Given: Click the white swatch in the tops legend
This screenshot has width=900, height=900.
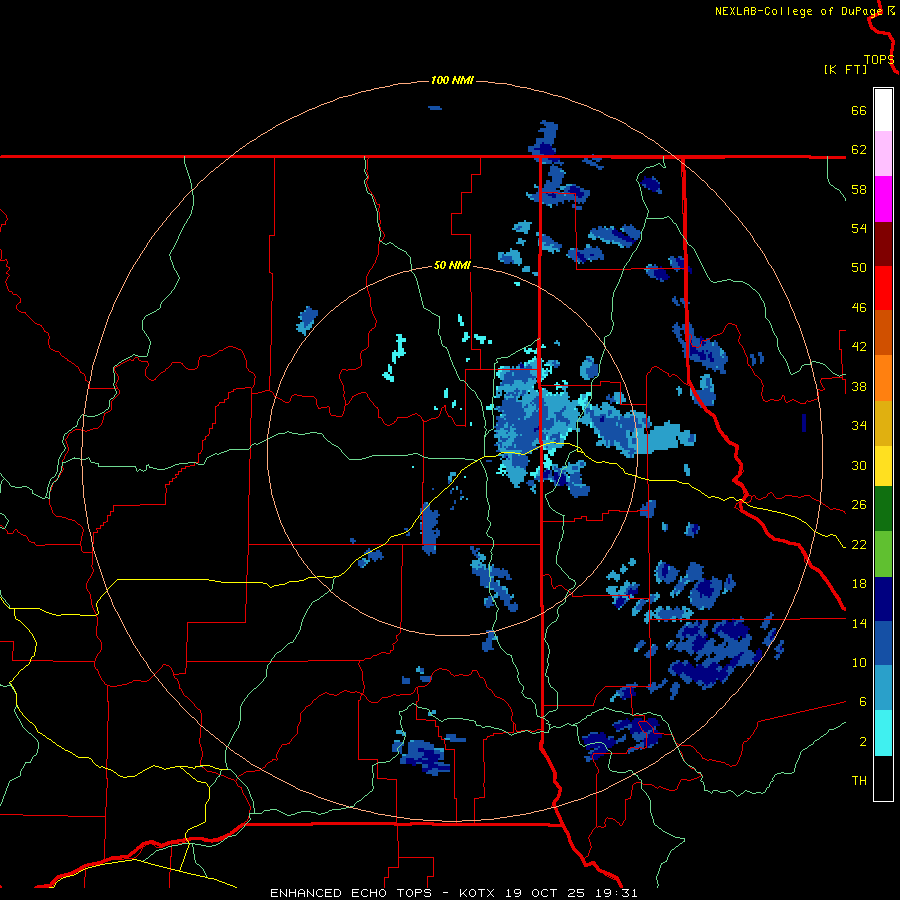Looking at the screenshot, I should tap(883, 110).
